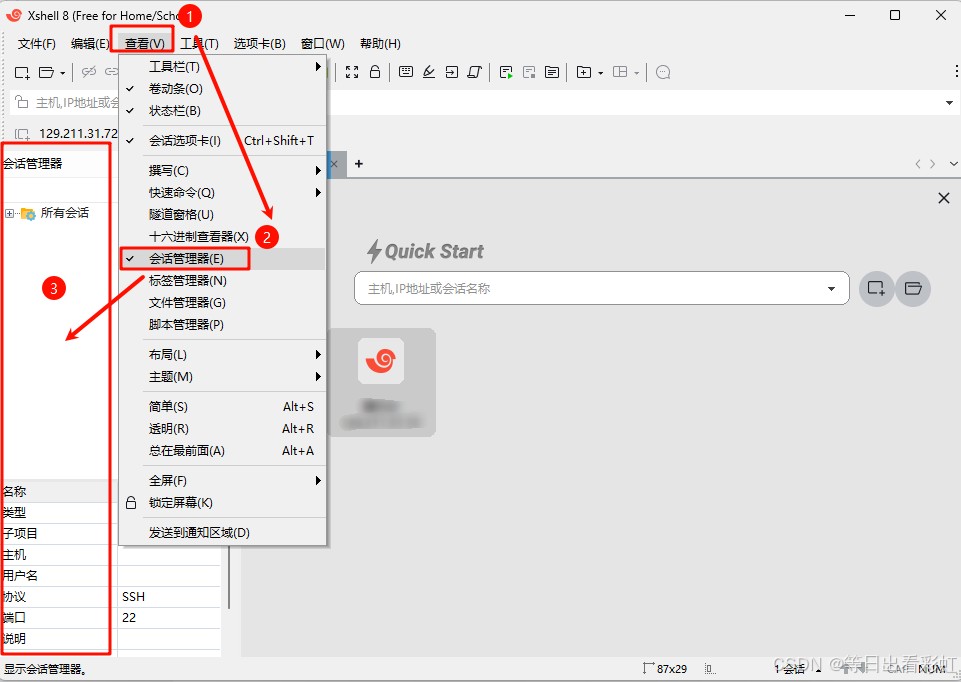
Task: Toggle the 会话选项卡(I) checked menu item
Action: [223, 140]
